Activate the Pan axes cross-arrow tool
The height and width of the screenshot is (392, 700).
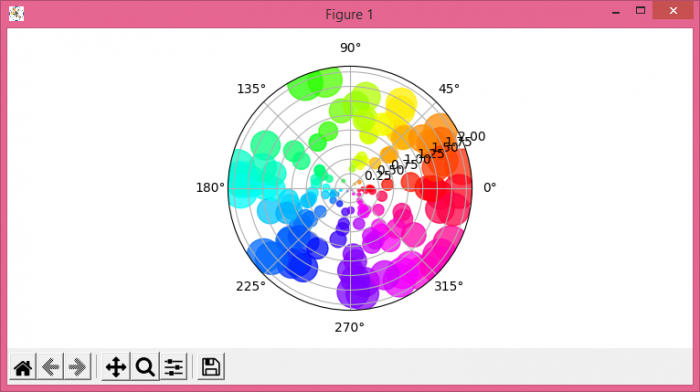click(x=116, y=367)
